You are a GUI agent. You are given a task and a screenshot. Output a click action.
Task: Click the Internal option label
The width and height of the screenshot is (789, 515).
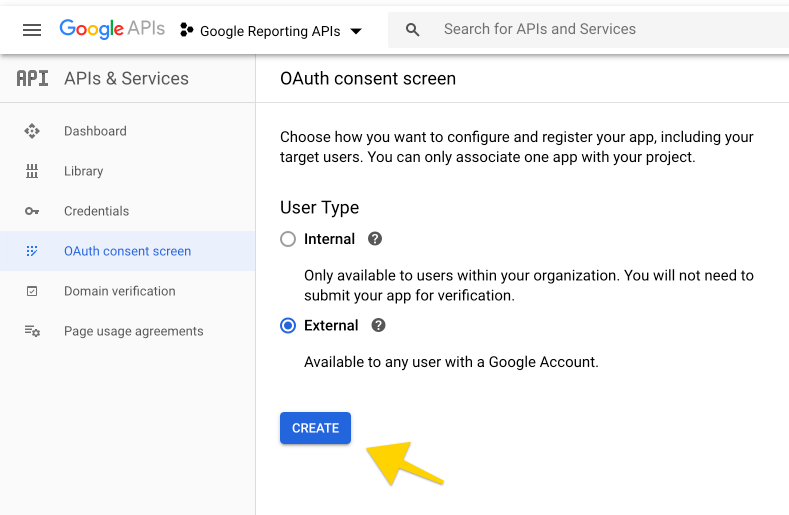(x=330, y=239)
